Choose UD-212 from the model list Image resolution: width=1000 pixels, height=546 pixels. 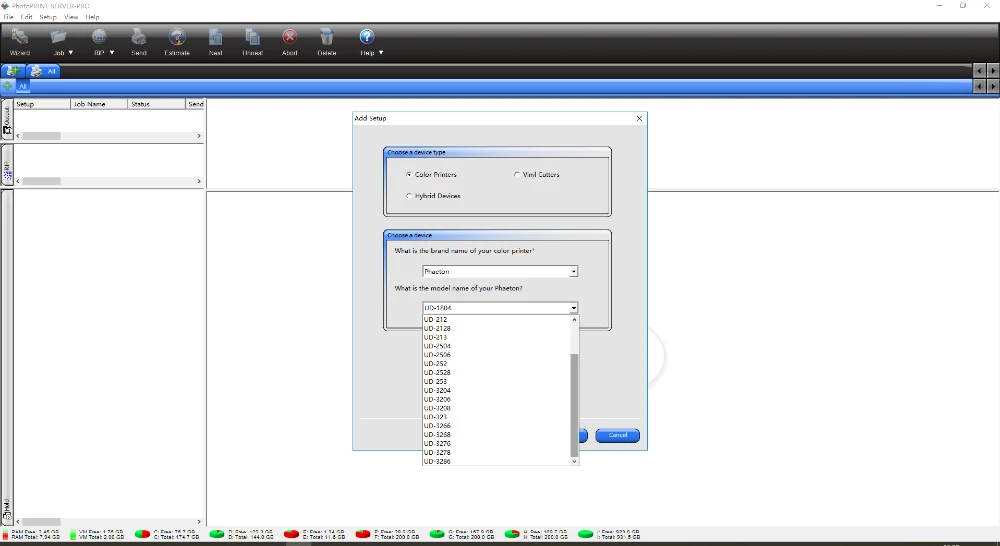coord(496,320)
